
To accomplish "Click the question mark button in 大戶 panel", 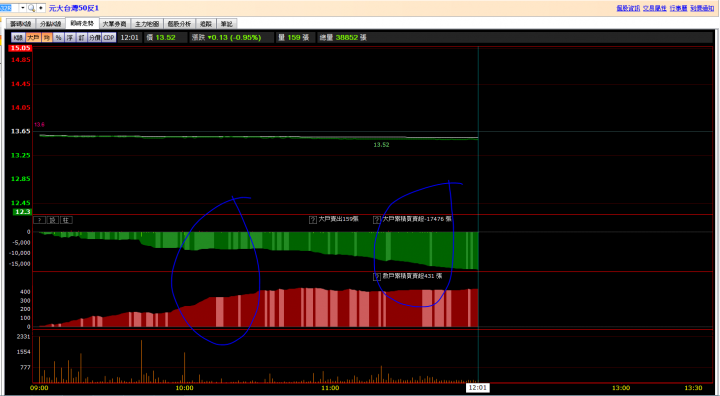I will (x=39, y=220).
